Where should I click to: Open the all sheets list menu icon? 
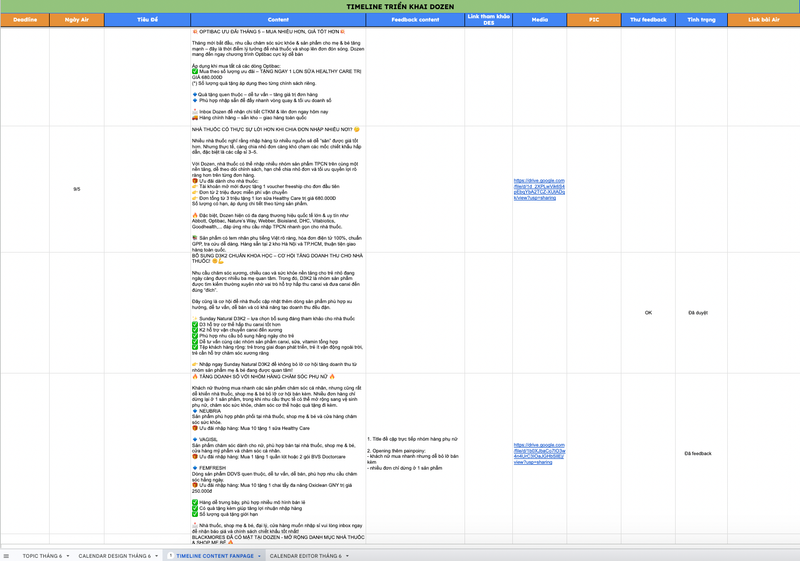pyautogui.click(x=6, y=556)
